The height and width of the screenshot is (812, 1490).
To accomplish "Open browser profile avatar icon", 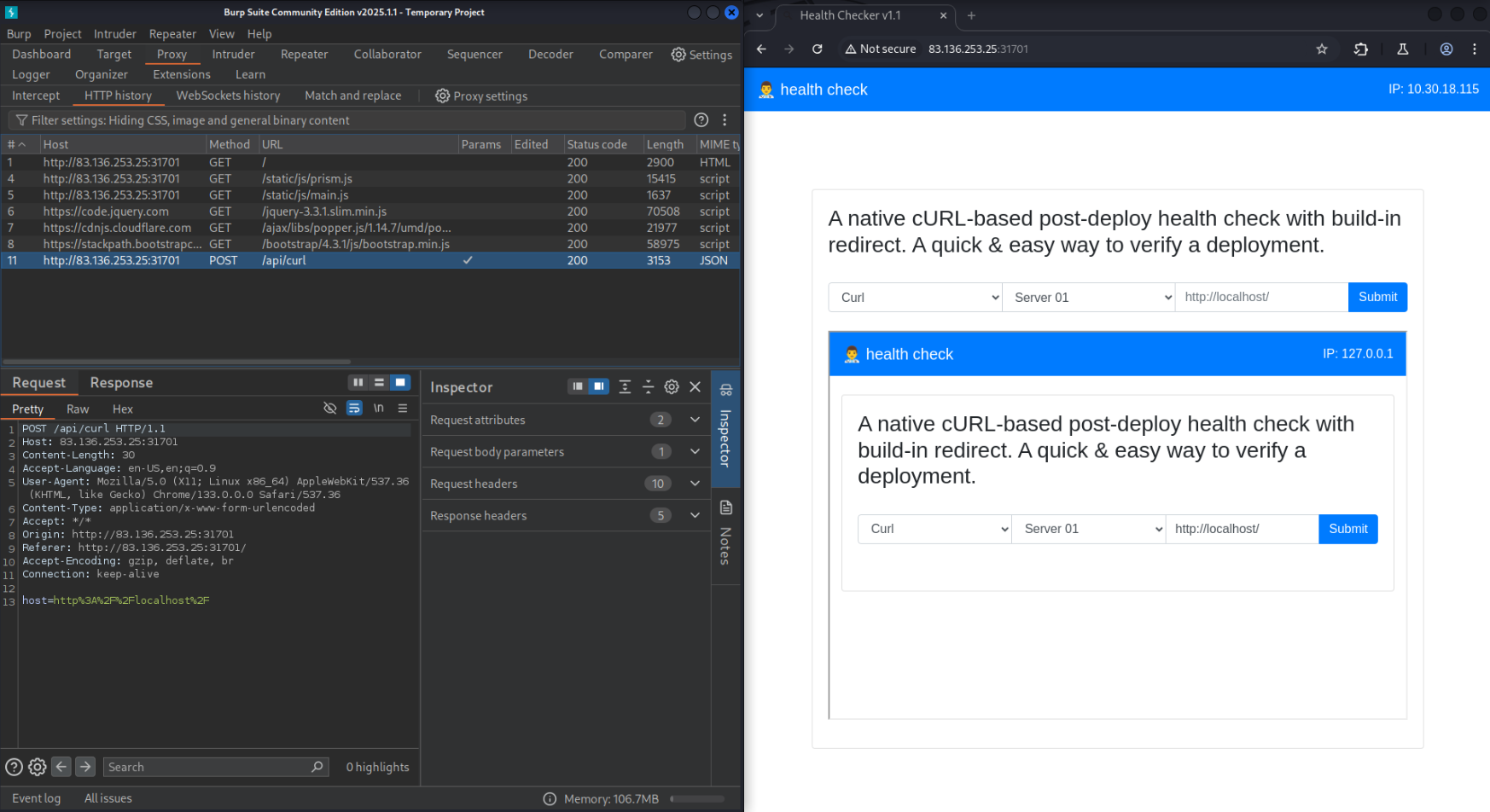I will point(1446,49).
